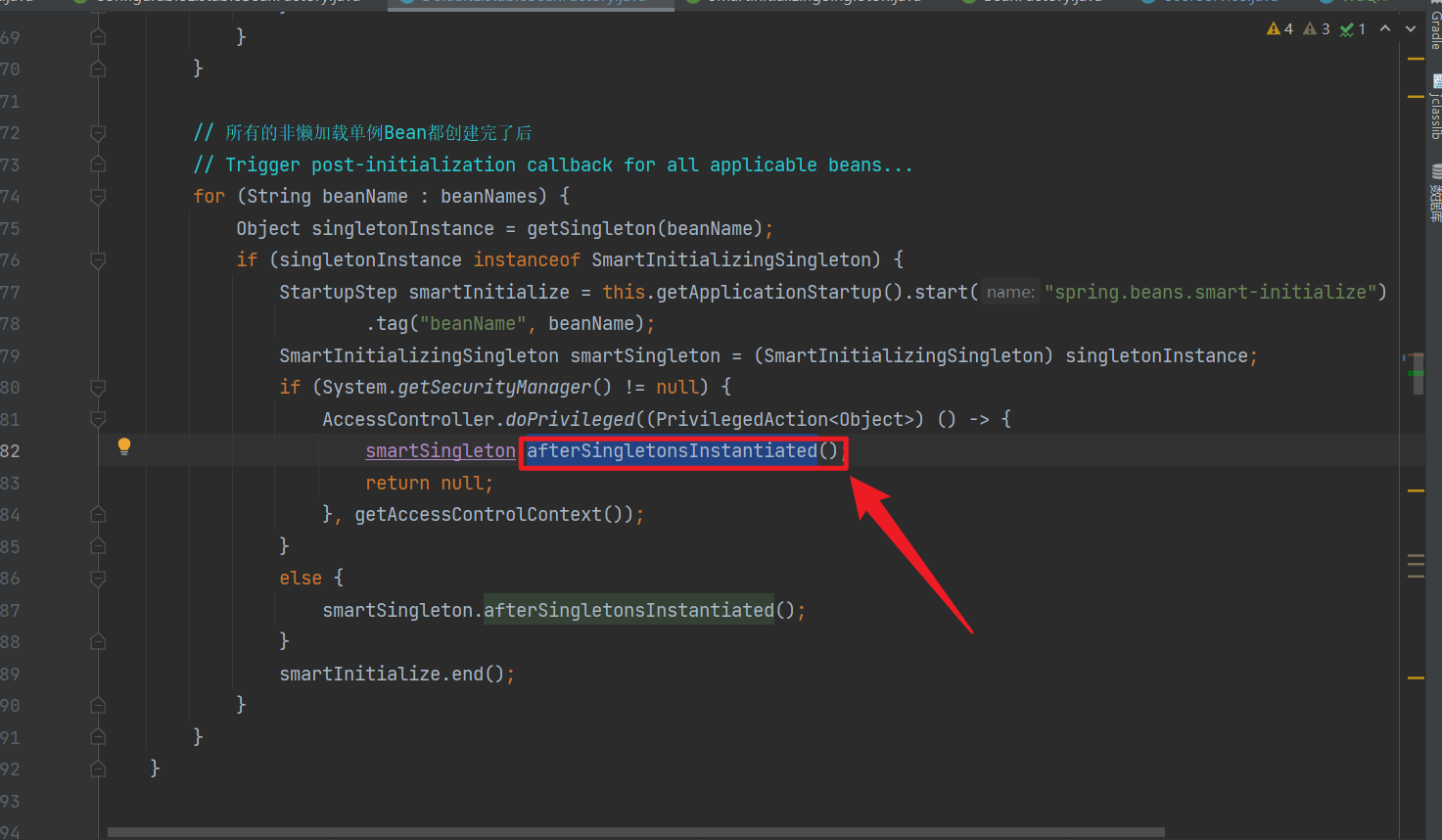The width and height of the screenshot is (1442, 840).
Task: Click SmartInitializingSingleton in the instanceof check
Action: 730,260
